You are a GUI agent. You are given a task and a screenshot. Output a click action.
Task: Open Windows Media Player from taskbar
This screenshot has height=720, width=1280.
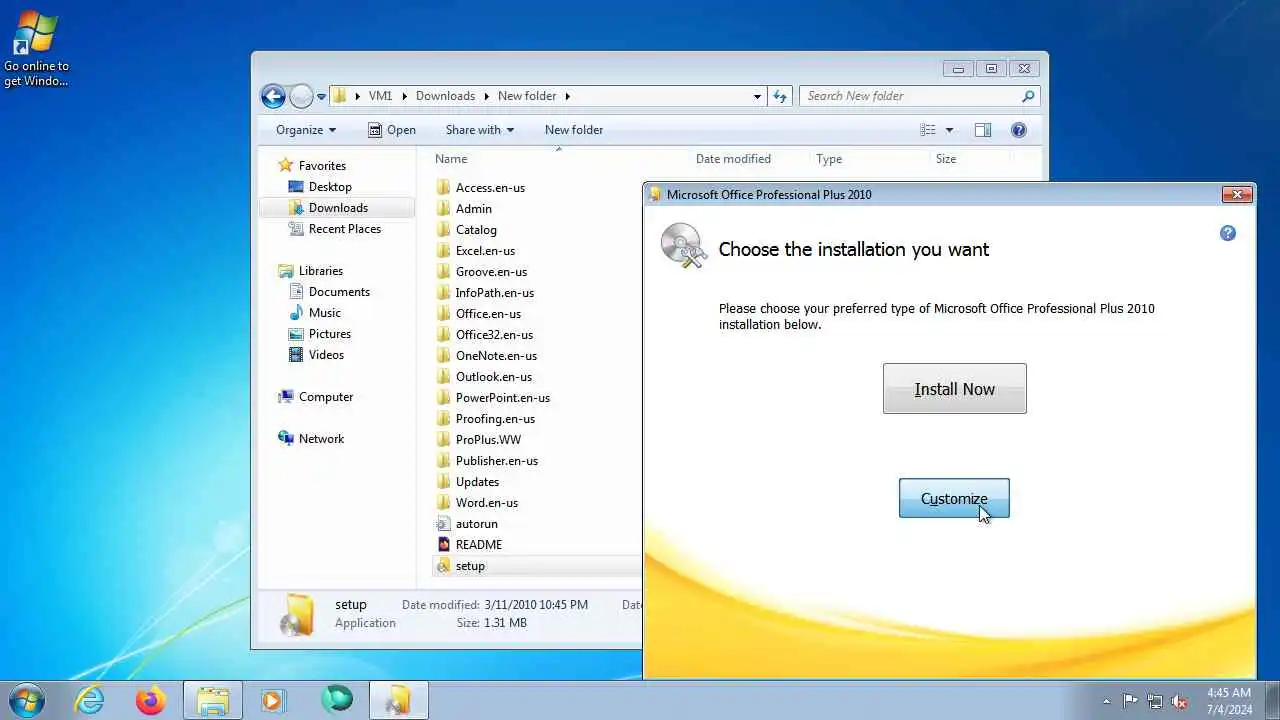tap(273, 700)
